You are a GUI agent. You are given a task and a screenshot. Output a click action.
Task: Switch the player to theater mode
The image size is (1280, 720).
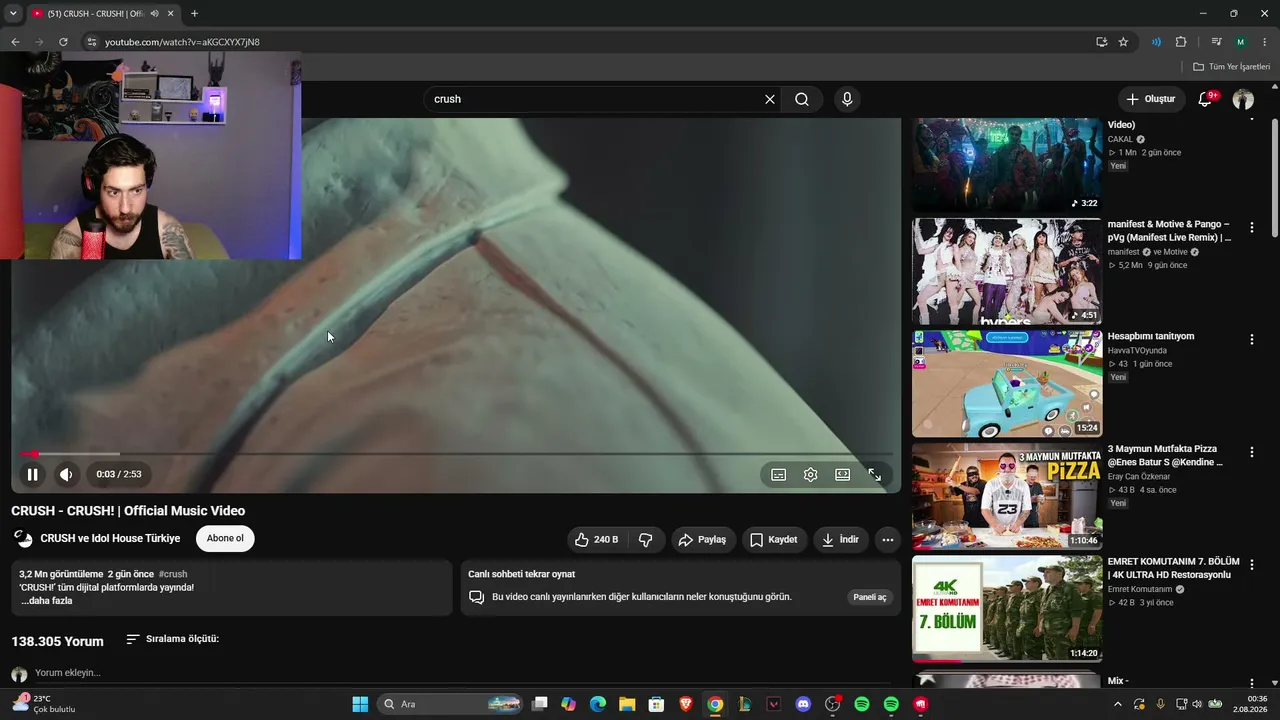point(843,475)
